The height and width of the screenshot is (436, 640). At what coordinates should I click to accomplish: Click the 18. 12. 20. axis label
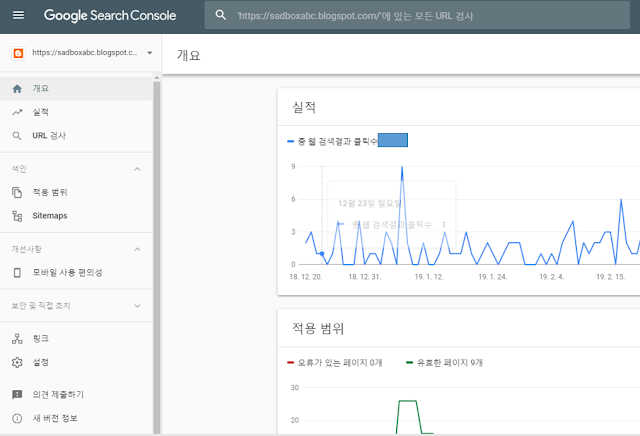tap(306, 277)
